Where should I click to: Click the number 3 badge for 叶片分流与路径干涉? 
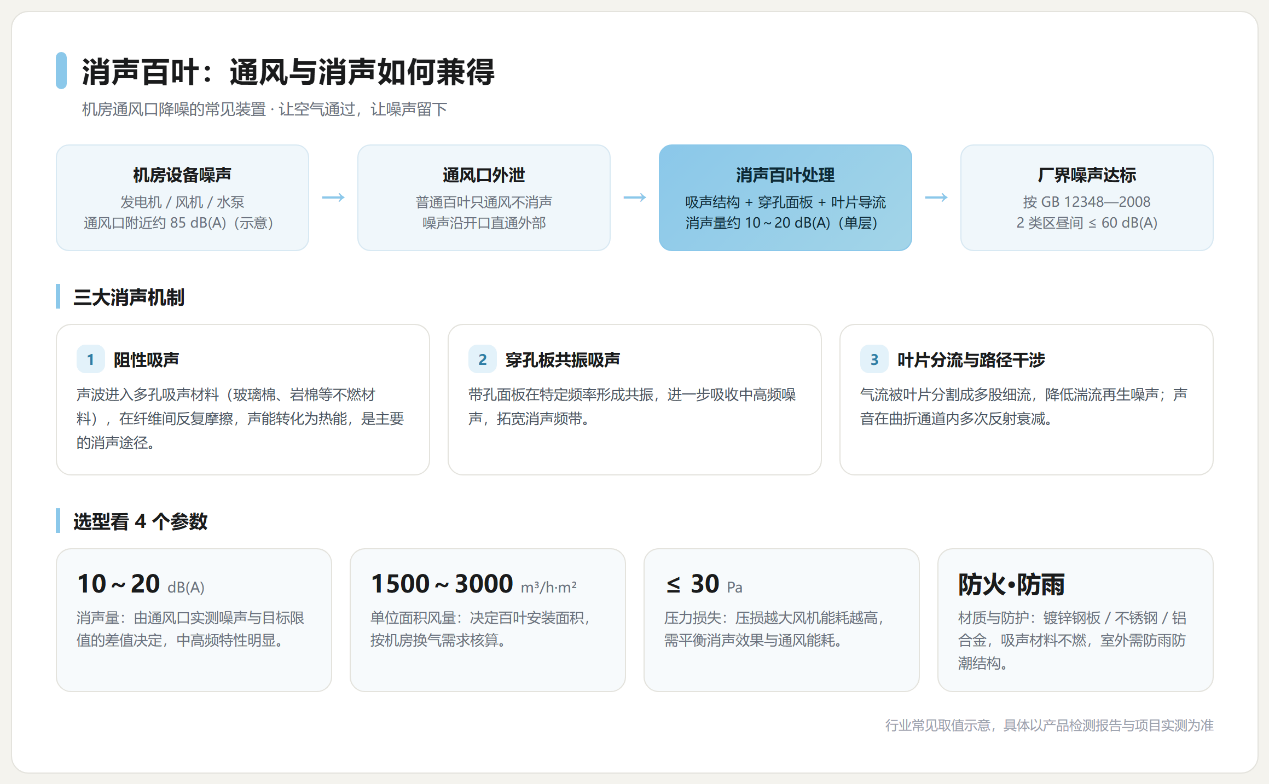pyautogui.click(x=874, y=359)
